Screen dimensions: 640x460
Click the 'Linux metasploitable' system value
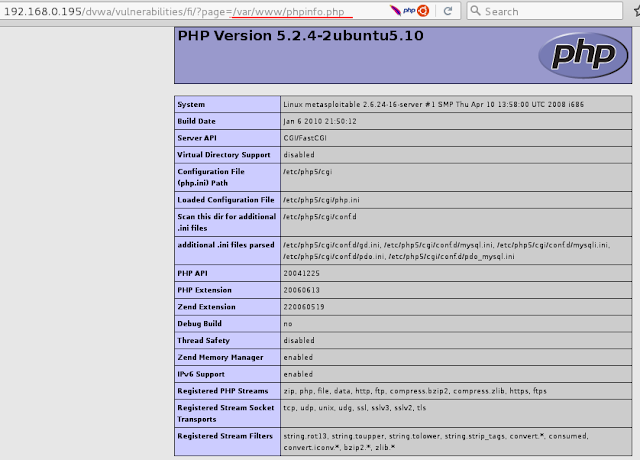point(433,104)
